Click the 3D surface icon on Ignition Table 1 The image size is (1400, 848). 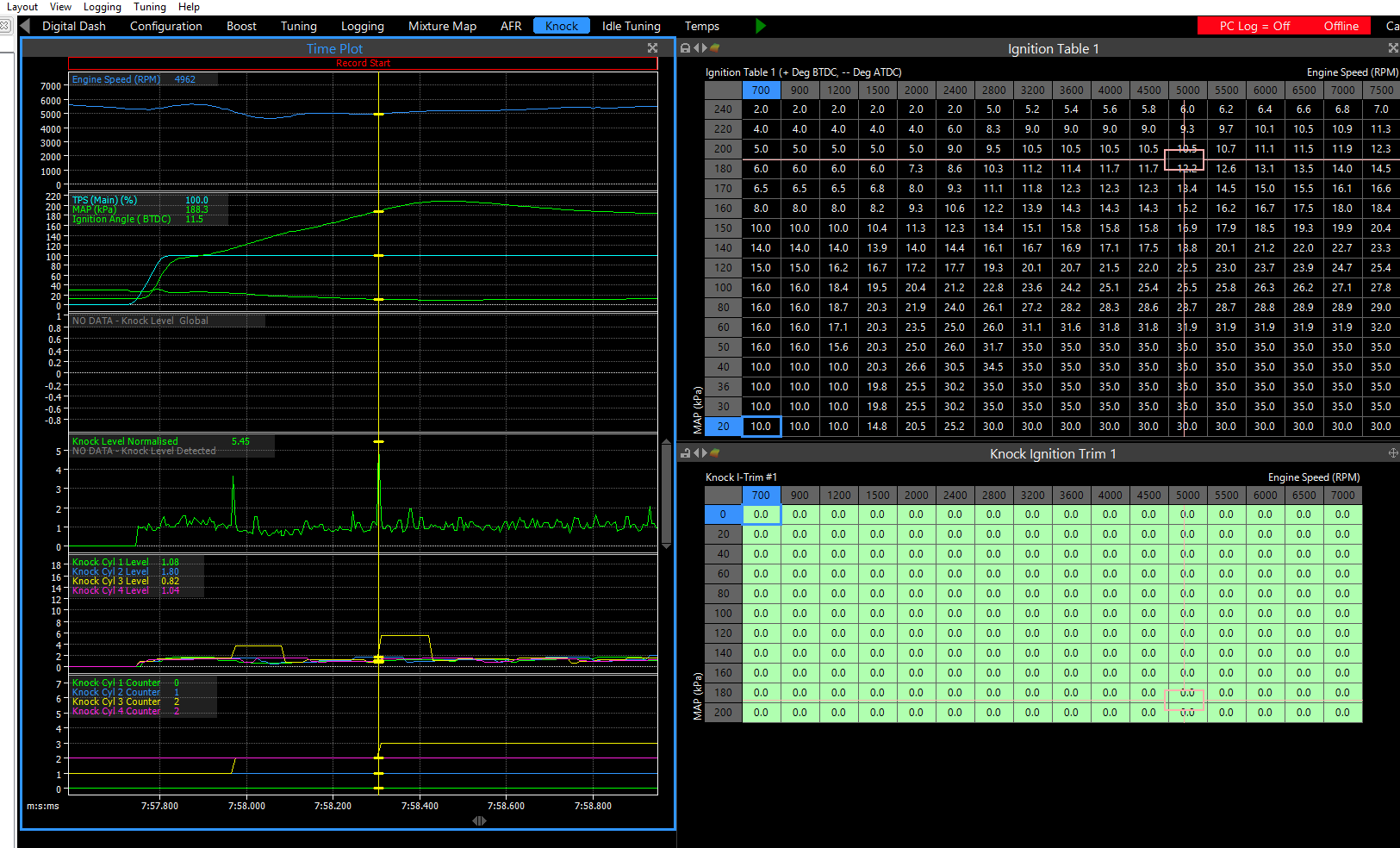[714, 49]
